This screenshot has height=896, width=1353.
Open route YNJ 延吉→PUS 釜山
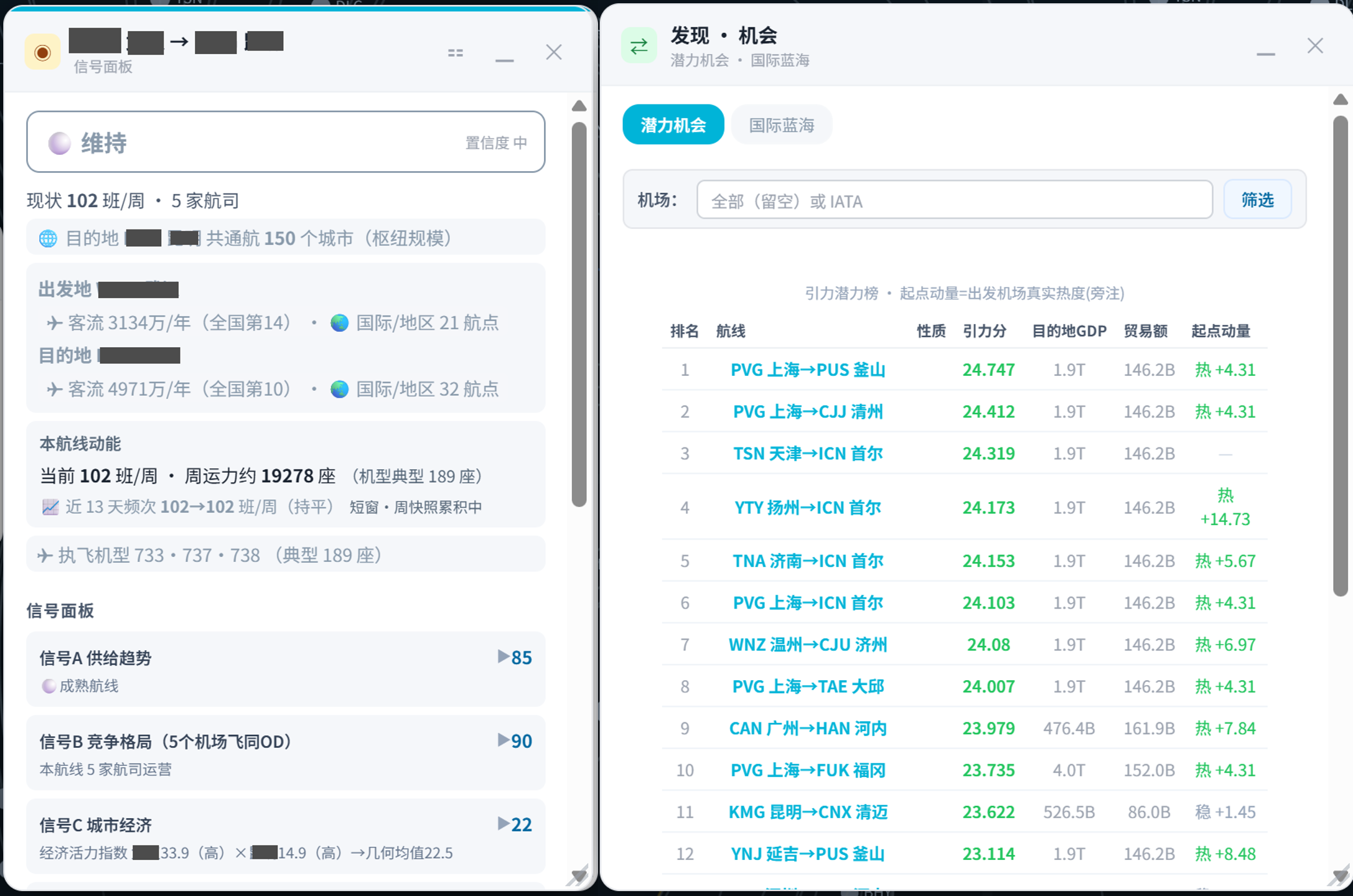807,853
